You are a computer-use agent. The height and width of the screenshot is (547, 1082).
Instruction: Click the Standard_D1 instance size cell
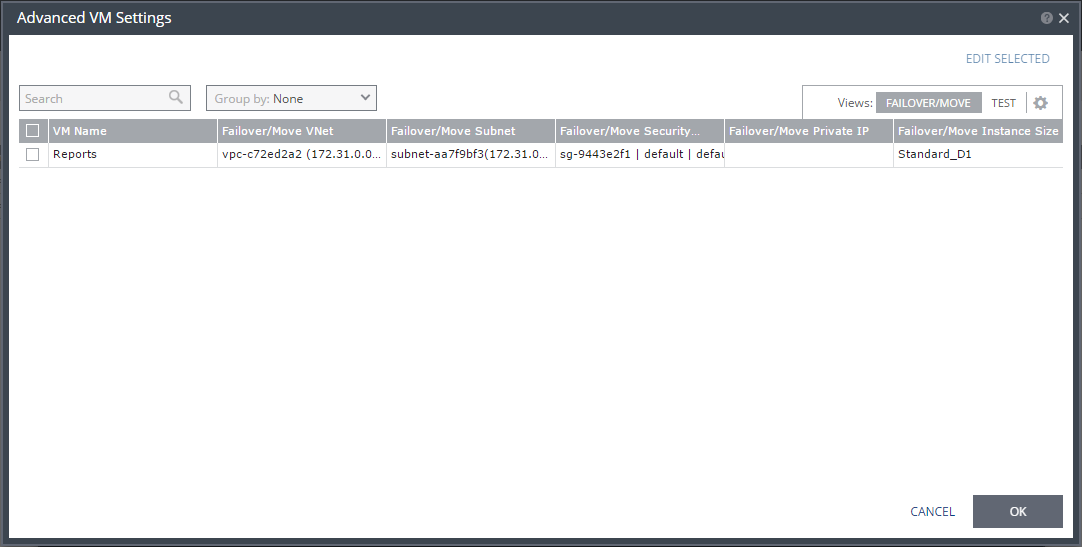(978, 155)
